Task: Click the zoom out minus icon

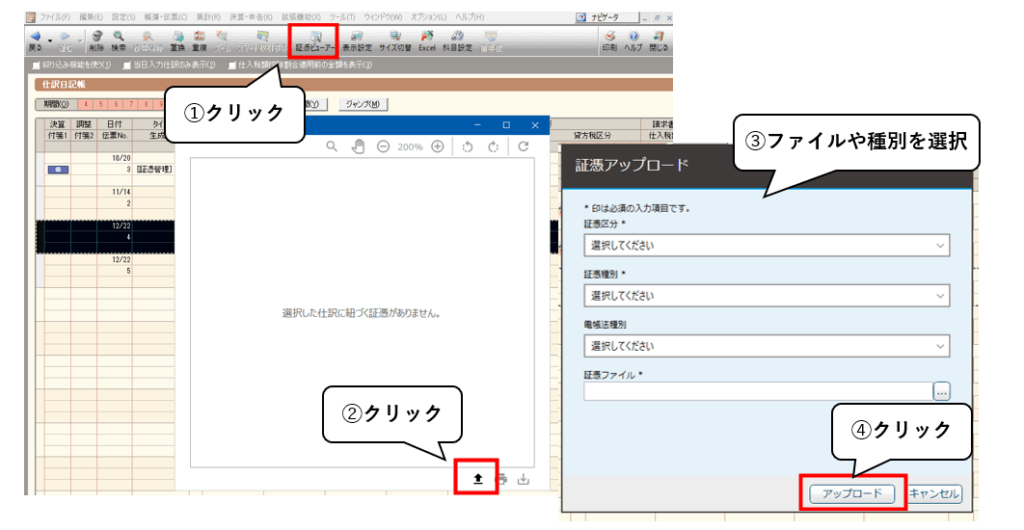Action: pos(383,147)
